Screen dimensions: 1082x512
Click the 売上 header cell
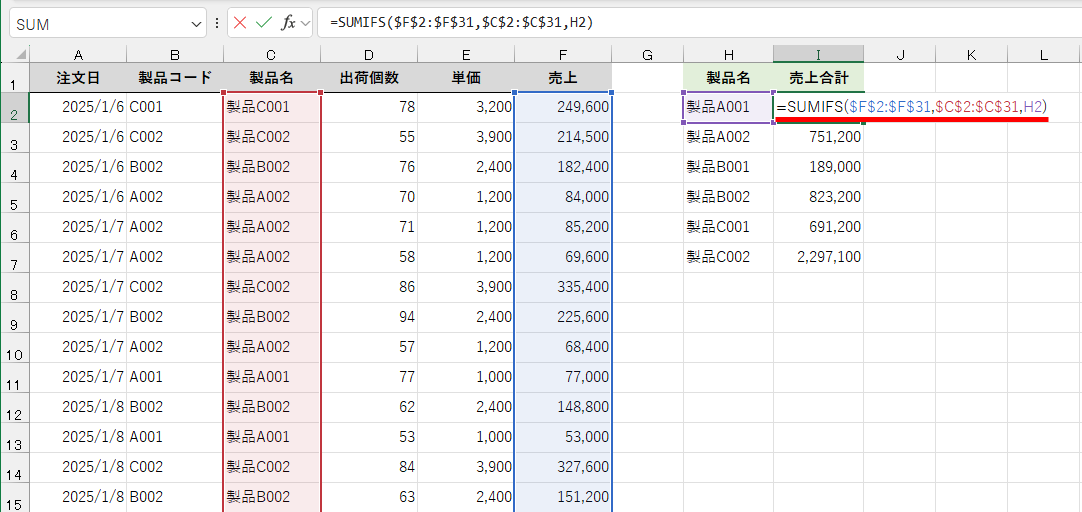563,78
